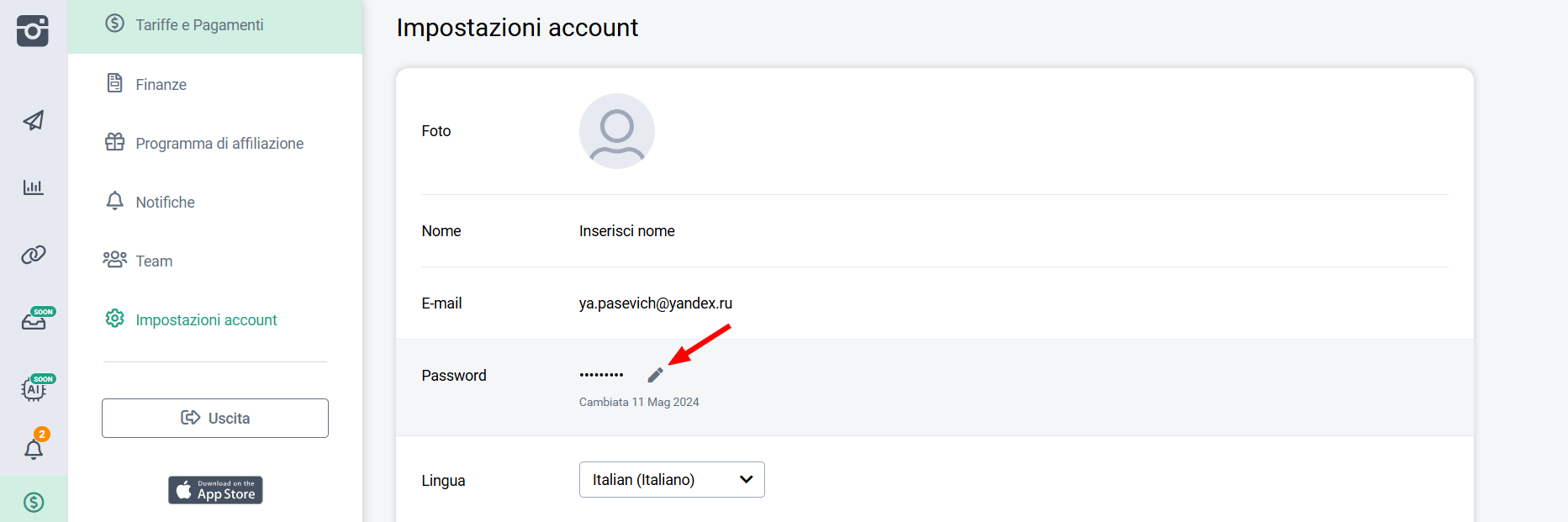This screenshot has height=522, width=1568.
Task: Select Notifiche in the side menu
Action: pos(165,202)
